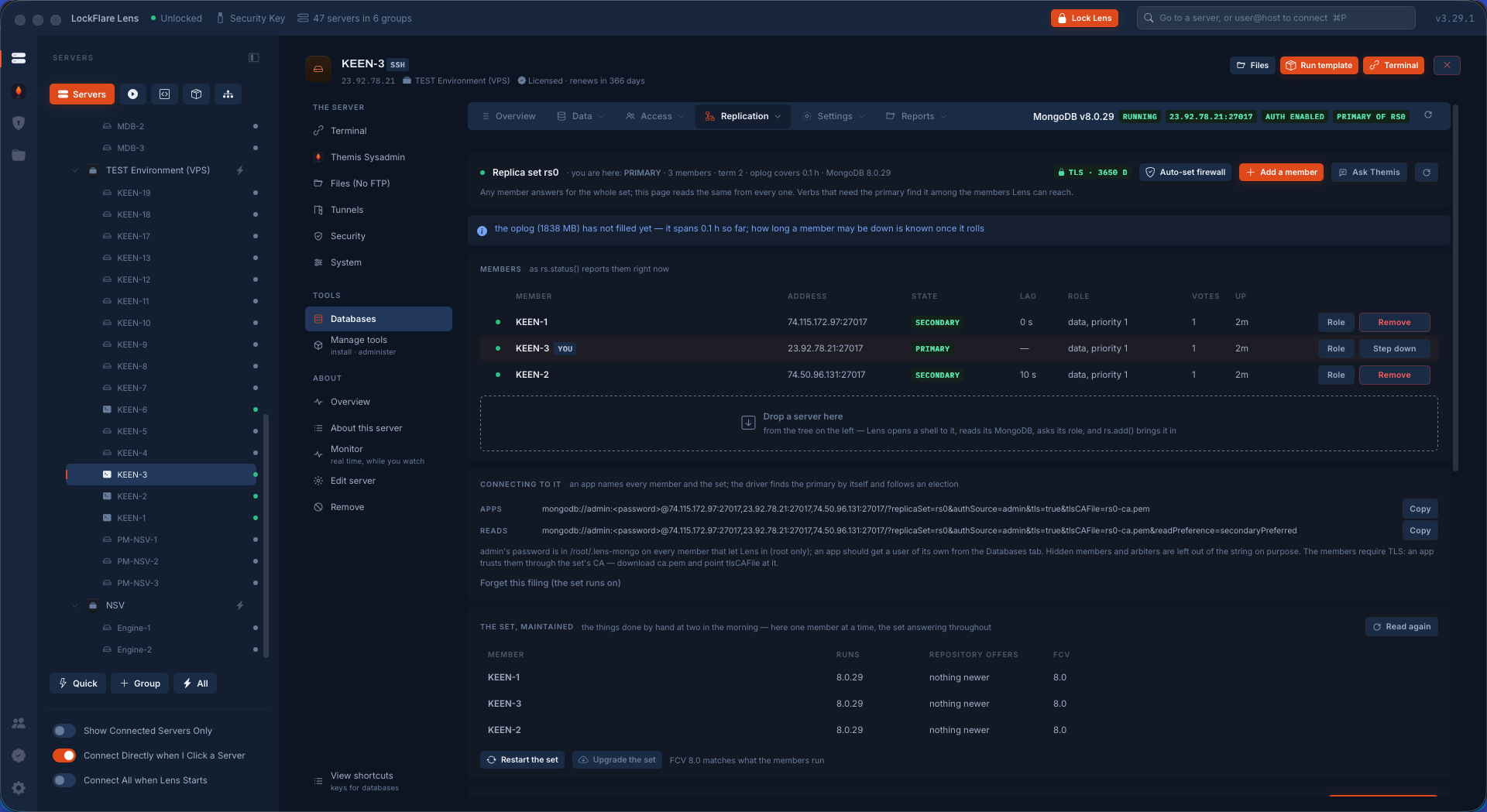Open Terminal under The Server
1487x812 pixels.
[x=379, y=131]
